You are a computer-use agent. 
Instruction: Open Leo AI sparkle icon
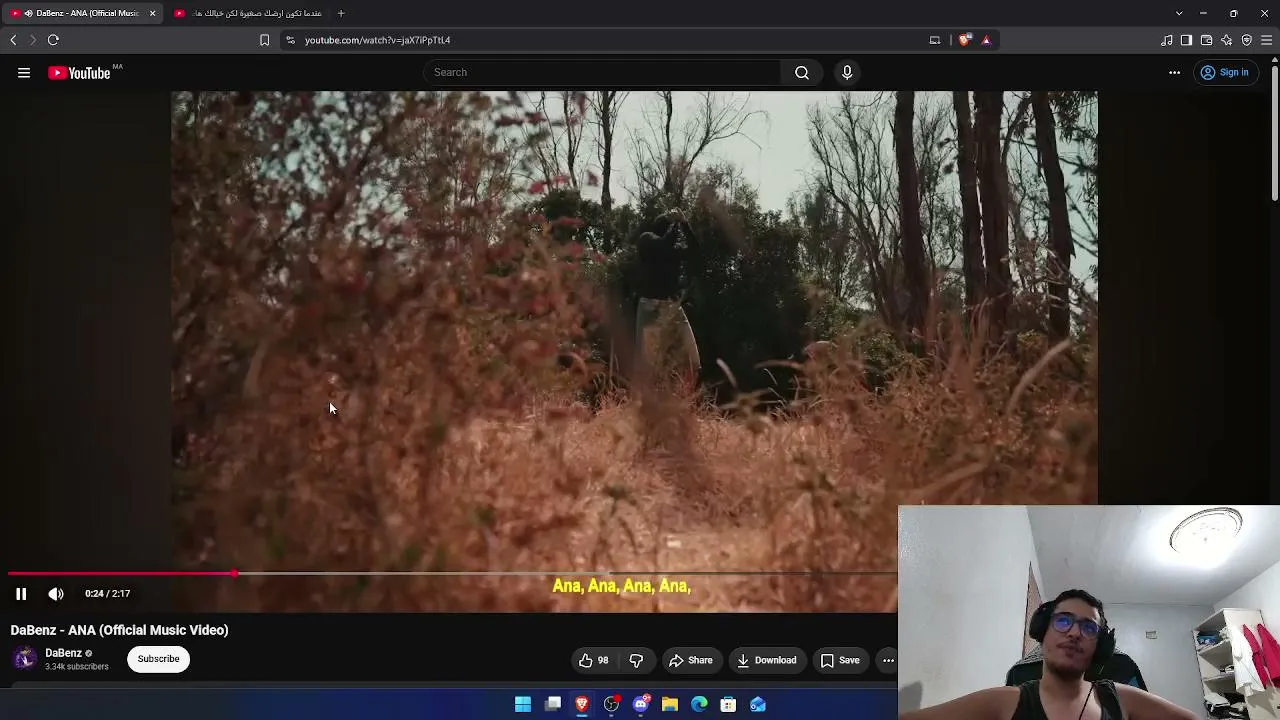click(1226, 40)
